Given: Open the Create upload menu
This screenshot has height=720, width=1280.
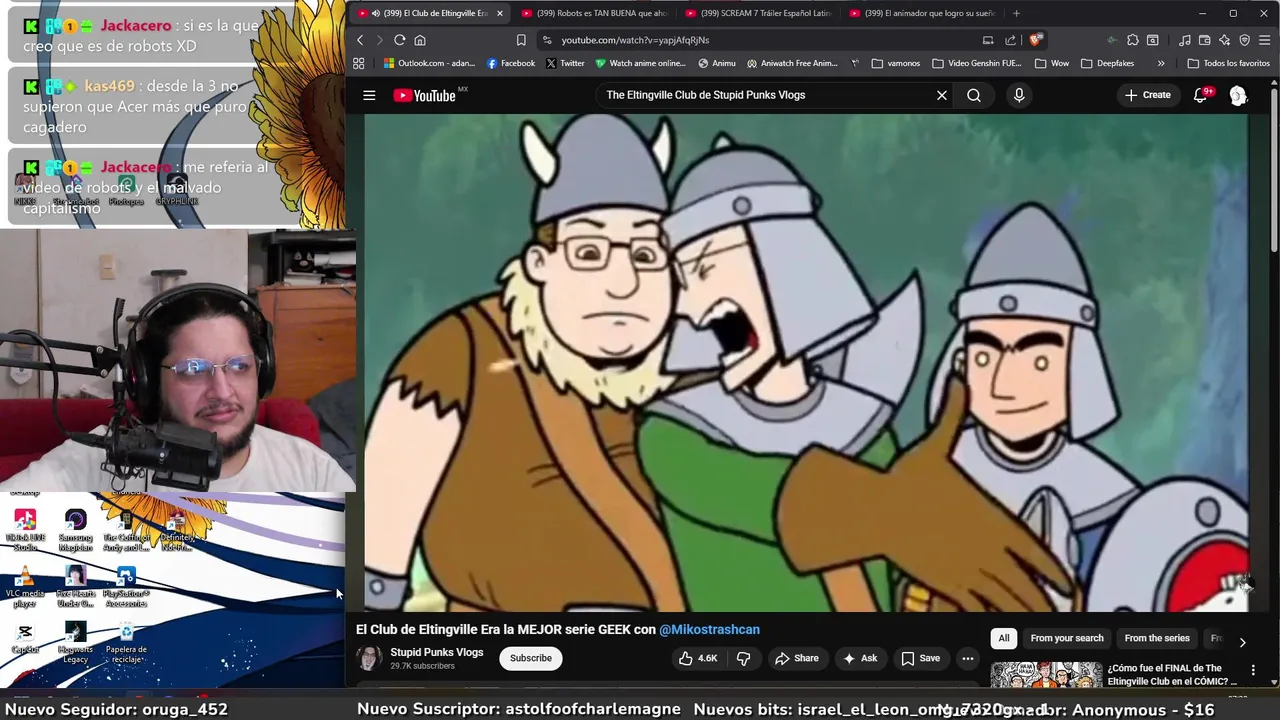Looking at the screenshot, I should [x=1147, y=95].
